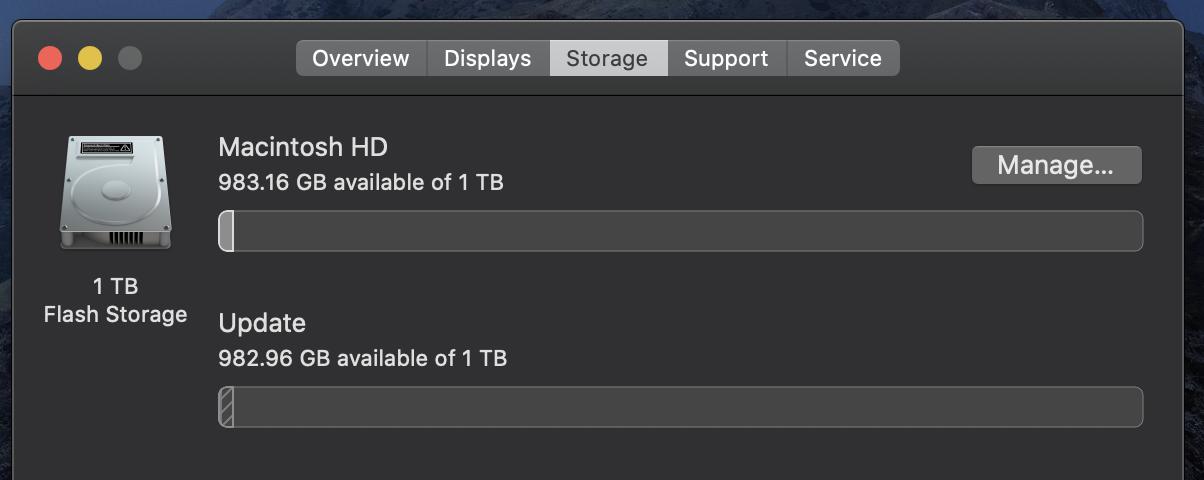1204x480 pixels.
Task: Click the Flash Storage type label
Action: click(x=115, y=314)
